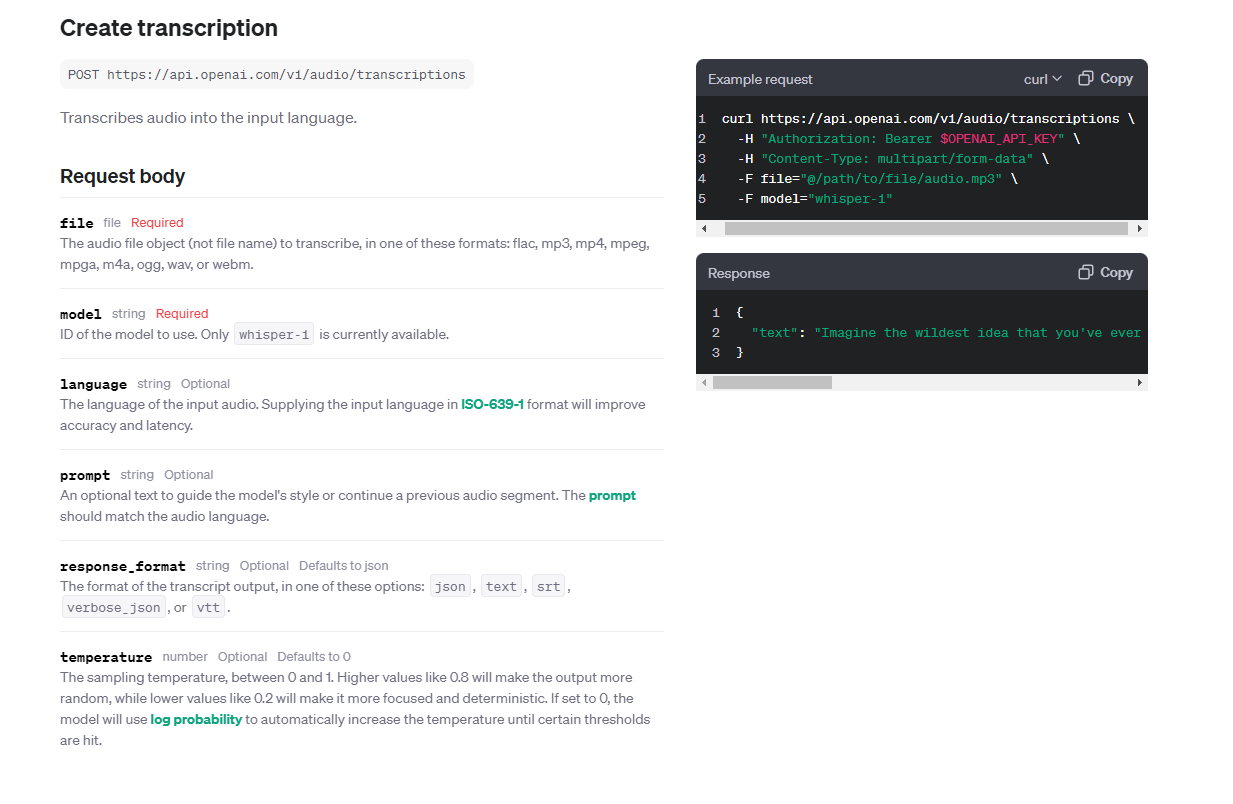This screenshot has height=804, width=1233.
Task: Click the number type label beside temperature
Action: pyautogui.click(x=185, y=657)
